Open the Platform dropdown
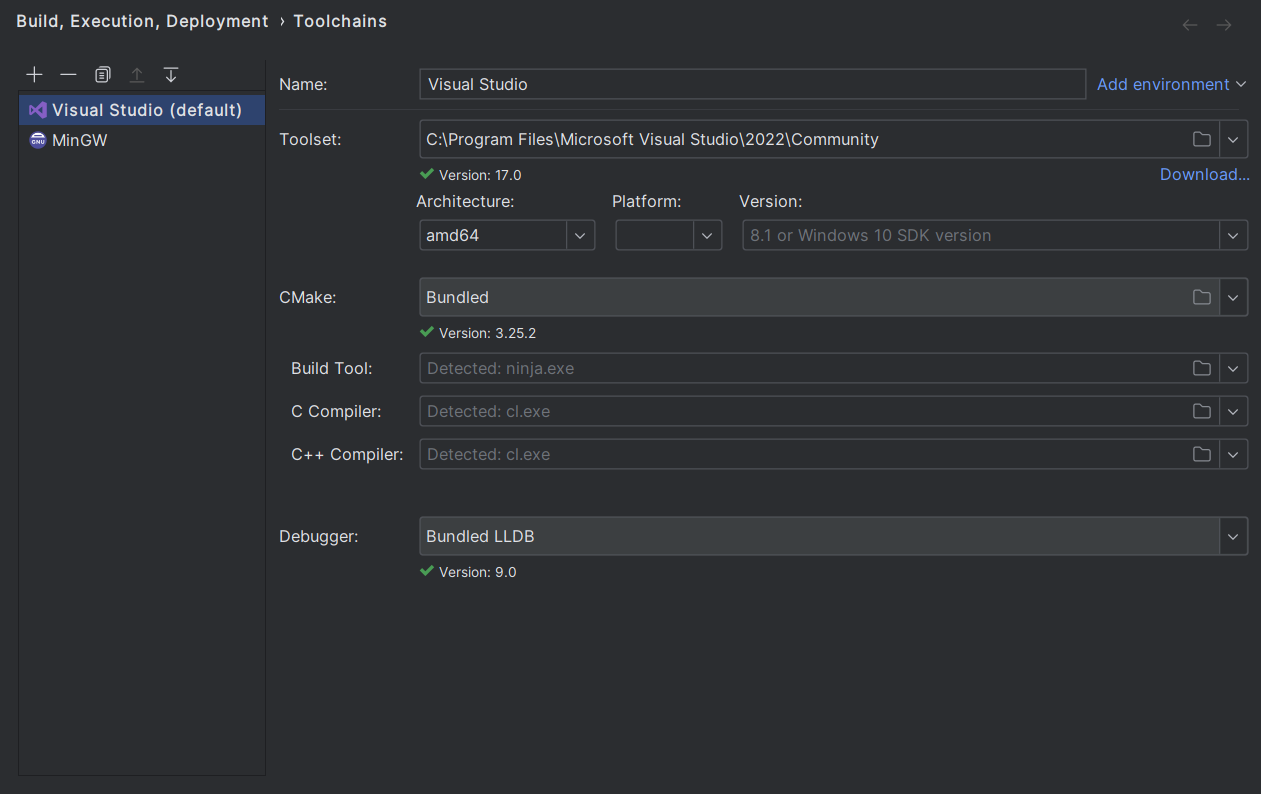 (x=707, y=236)
